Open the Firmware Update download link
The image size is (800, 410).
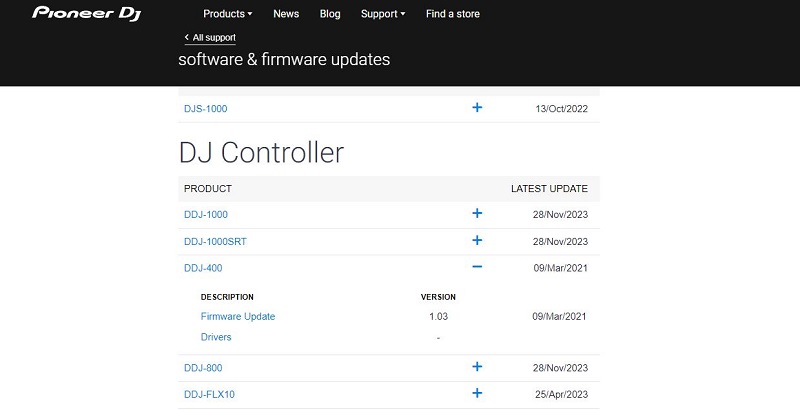[238, 316]
